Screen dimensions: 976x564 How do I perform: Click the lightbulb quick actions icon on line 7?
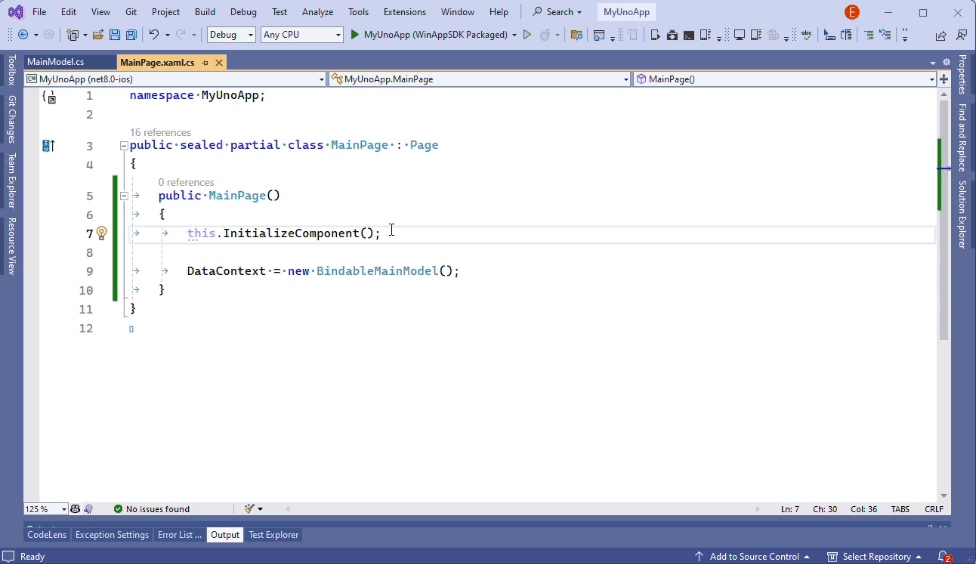[x=101, y=233]
